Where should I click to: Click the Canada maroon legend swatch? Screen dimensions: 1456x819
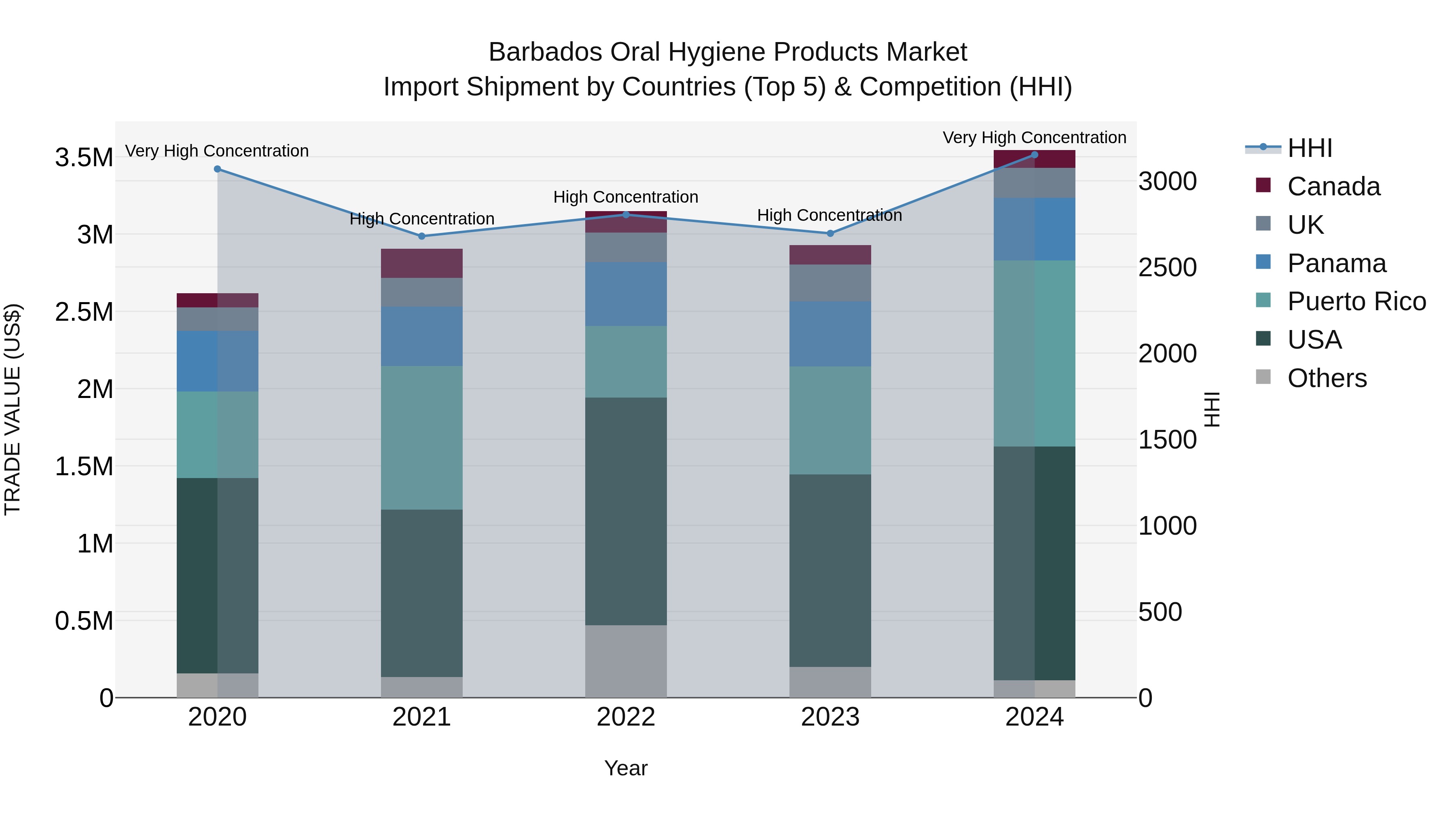(1263, 185)
